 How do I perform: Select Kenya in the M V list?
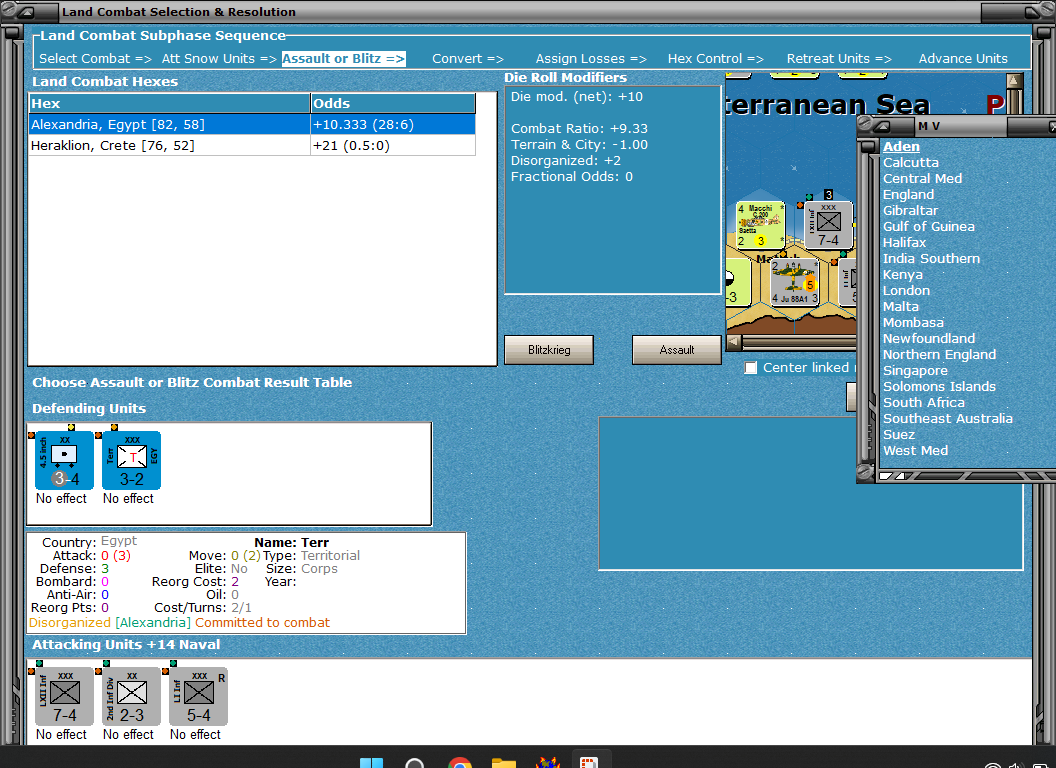point(903,274)
